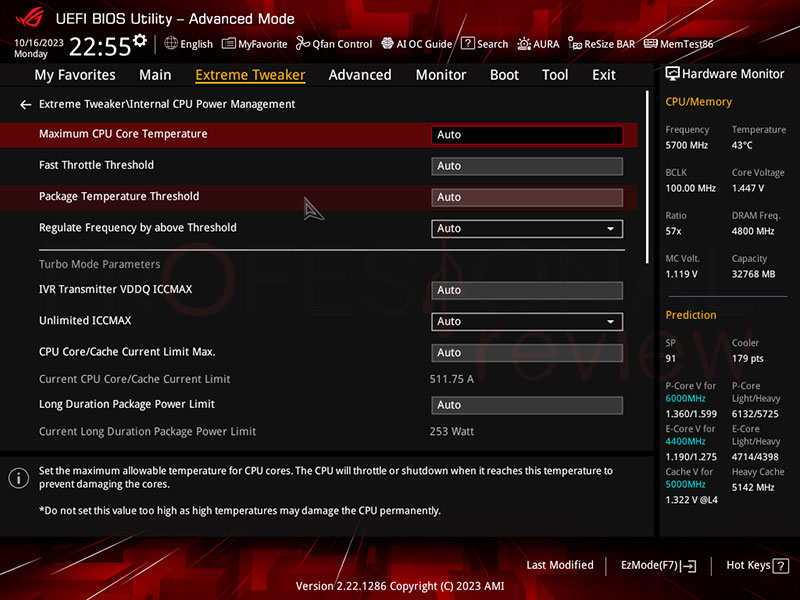Click the EzMode exit arrow icon
This screenshot has width=800, height=600.
click(688, 565)
